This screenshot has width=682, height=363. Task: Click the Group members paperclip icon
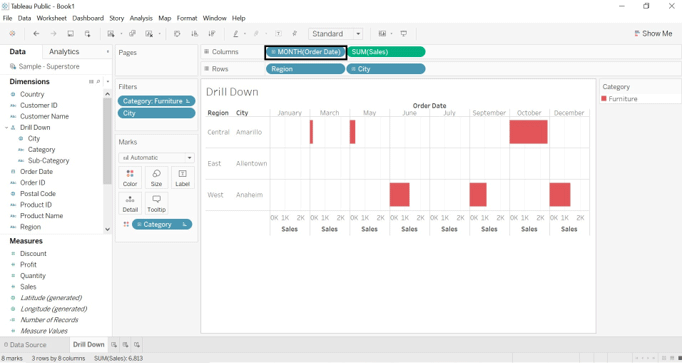(257, 33)
